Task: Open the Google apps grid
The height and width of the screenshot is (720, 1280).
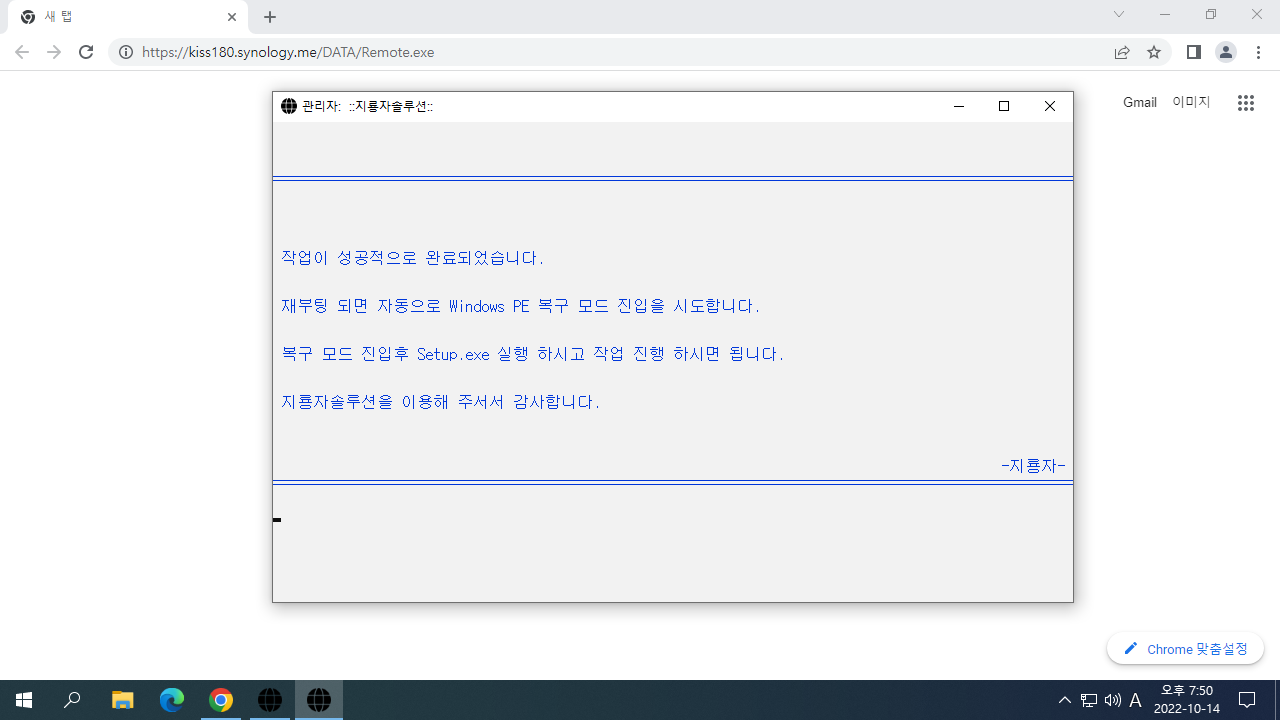Action: [1245, 103]
